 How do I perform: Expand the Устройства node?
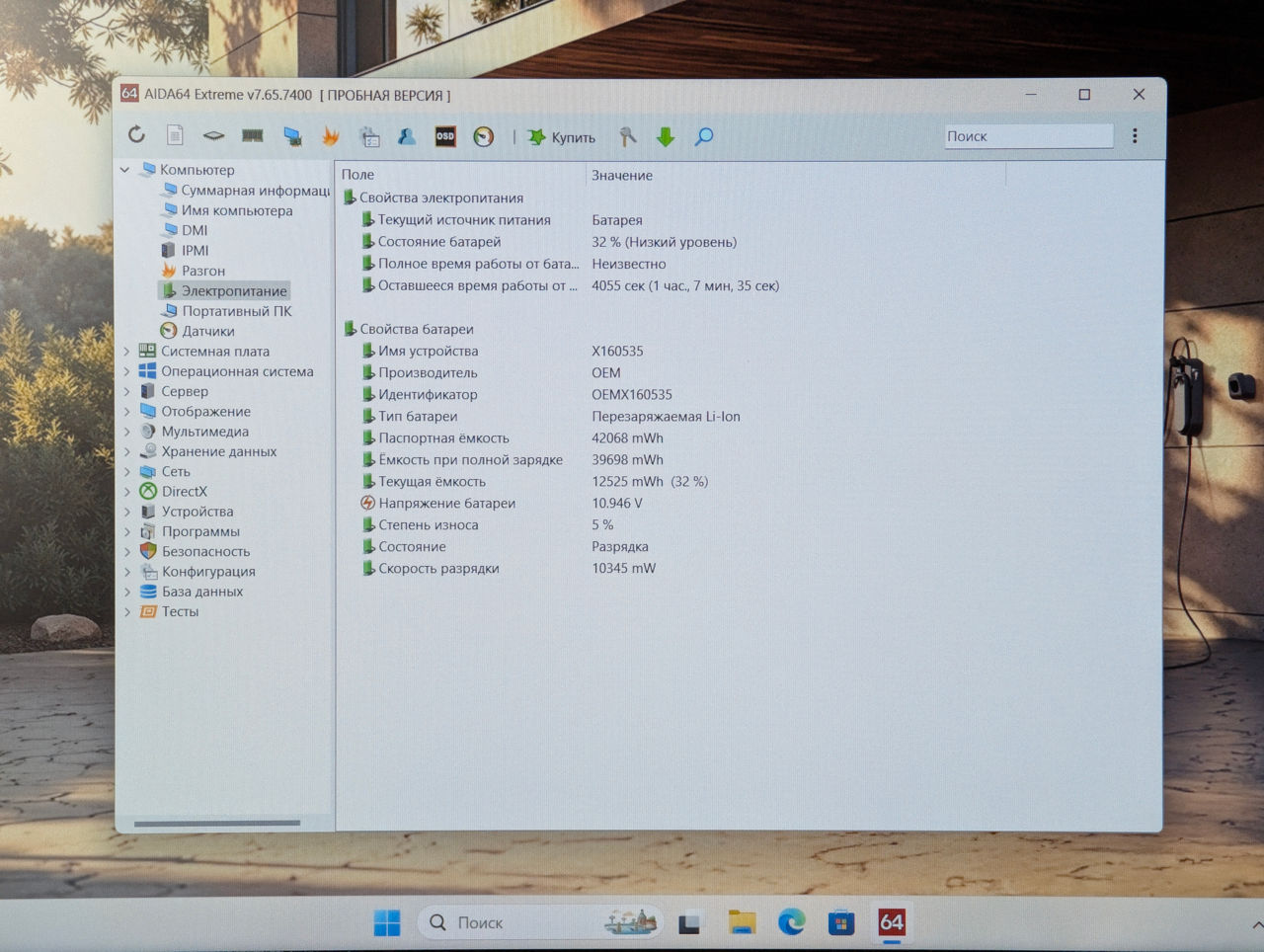[x=127, y=512]
